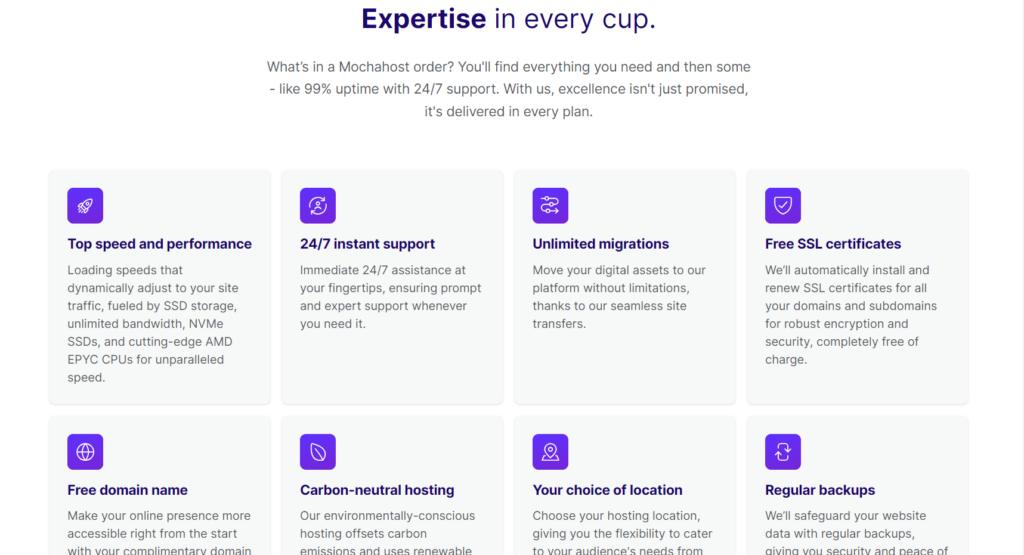The width and height of the screenshot is (1024, 555).
Task: Choose the Regular backups heading
Action: tap(820, 490)
